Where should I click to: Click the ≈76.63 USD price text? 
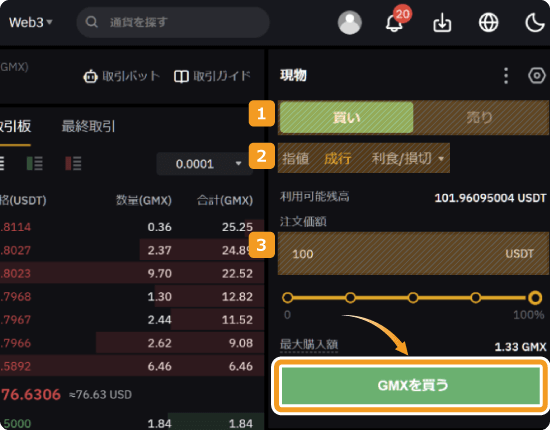100,395
